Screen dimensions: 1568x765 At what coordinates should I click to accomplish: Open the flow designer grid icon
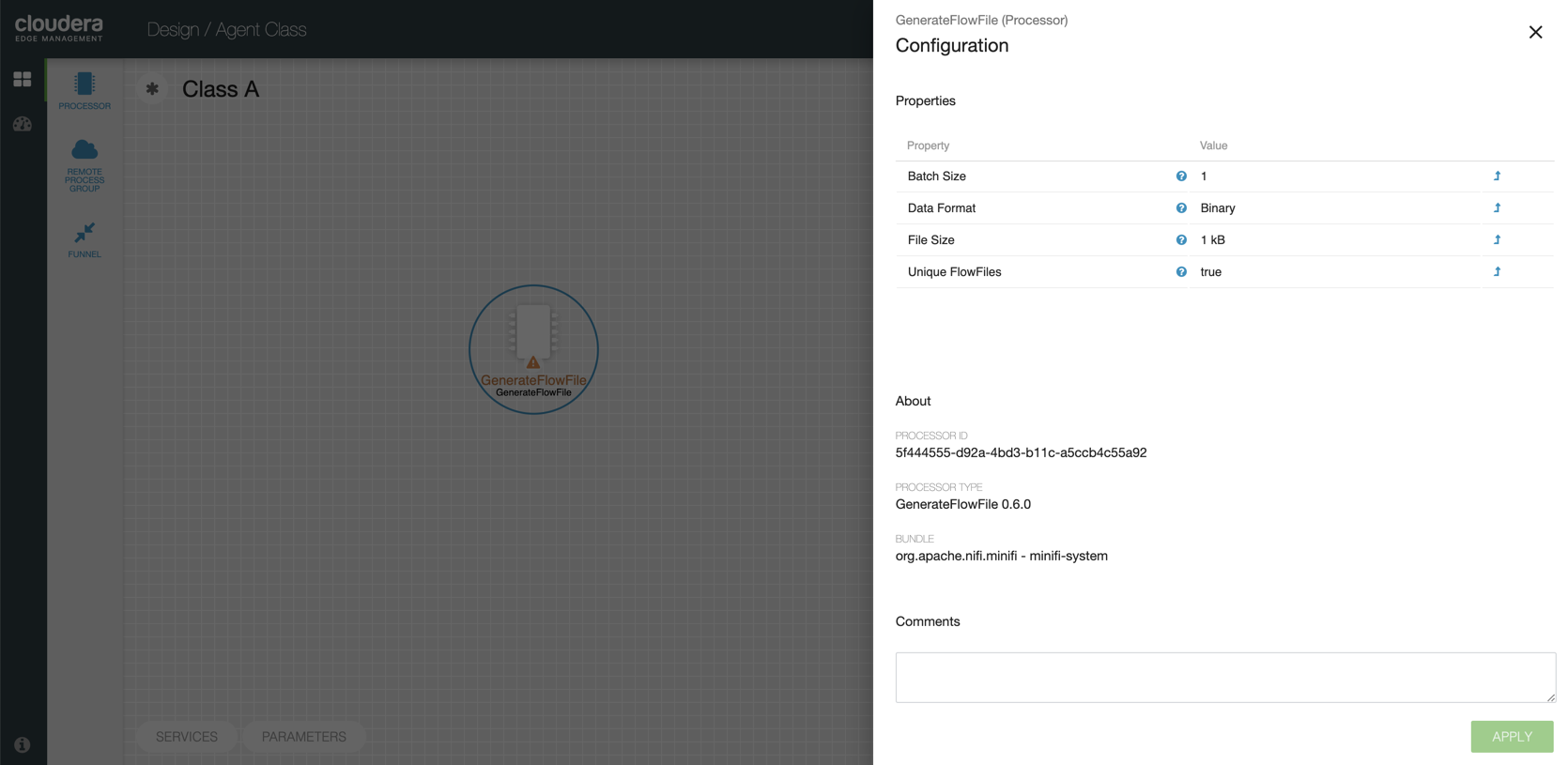(23, 80)
